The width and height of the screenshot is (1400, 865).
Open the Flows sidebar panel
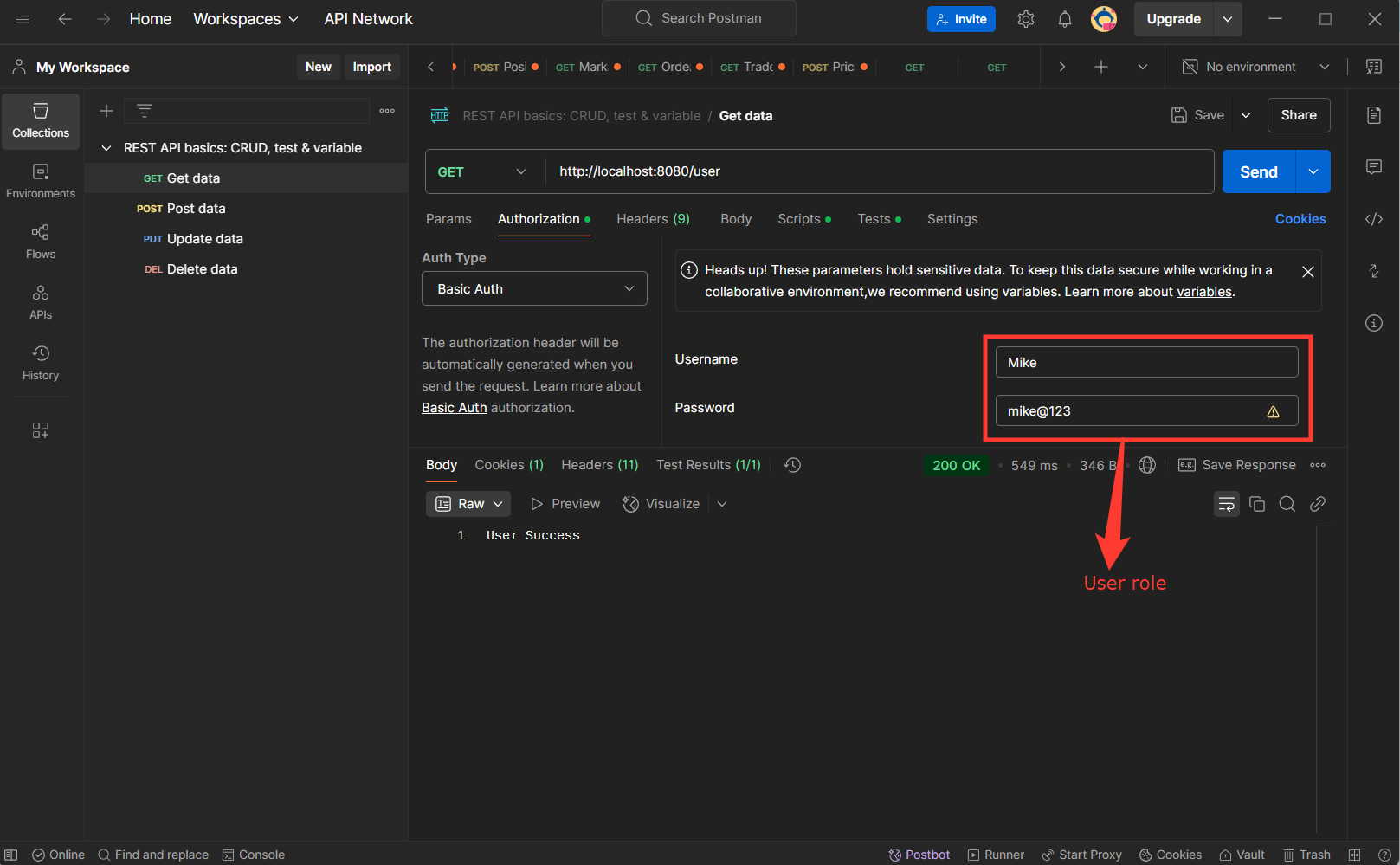pyautogui.click(x=41, y=242)
